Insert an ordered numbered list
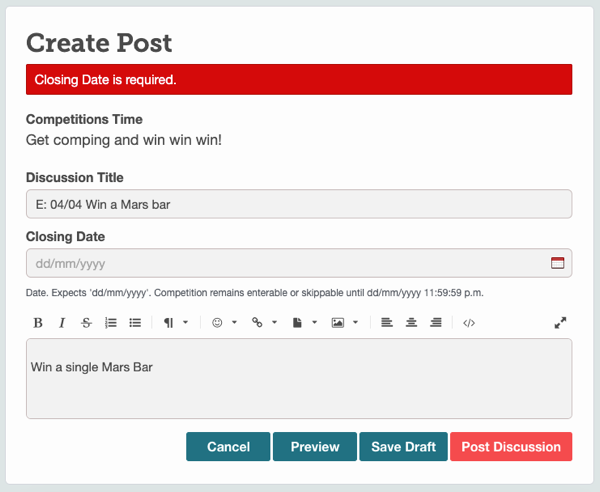The width and height of the screenshot is (600, 492). pos(111,323)
